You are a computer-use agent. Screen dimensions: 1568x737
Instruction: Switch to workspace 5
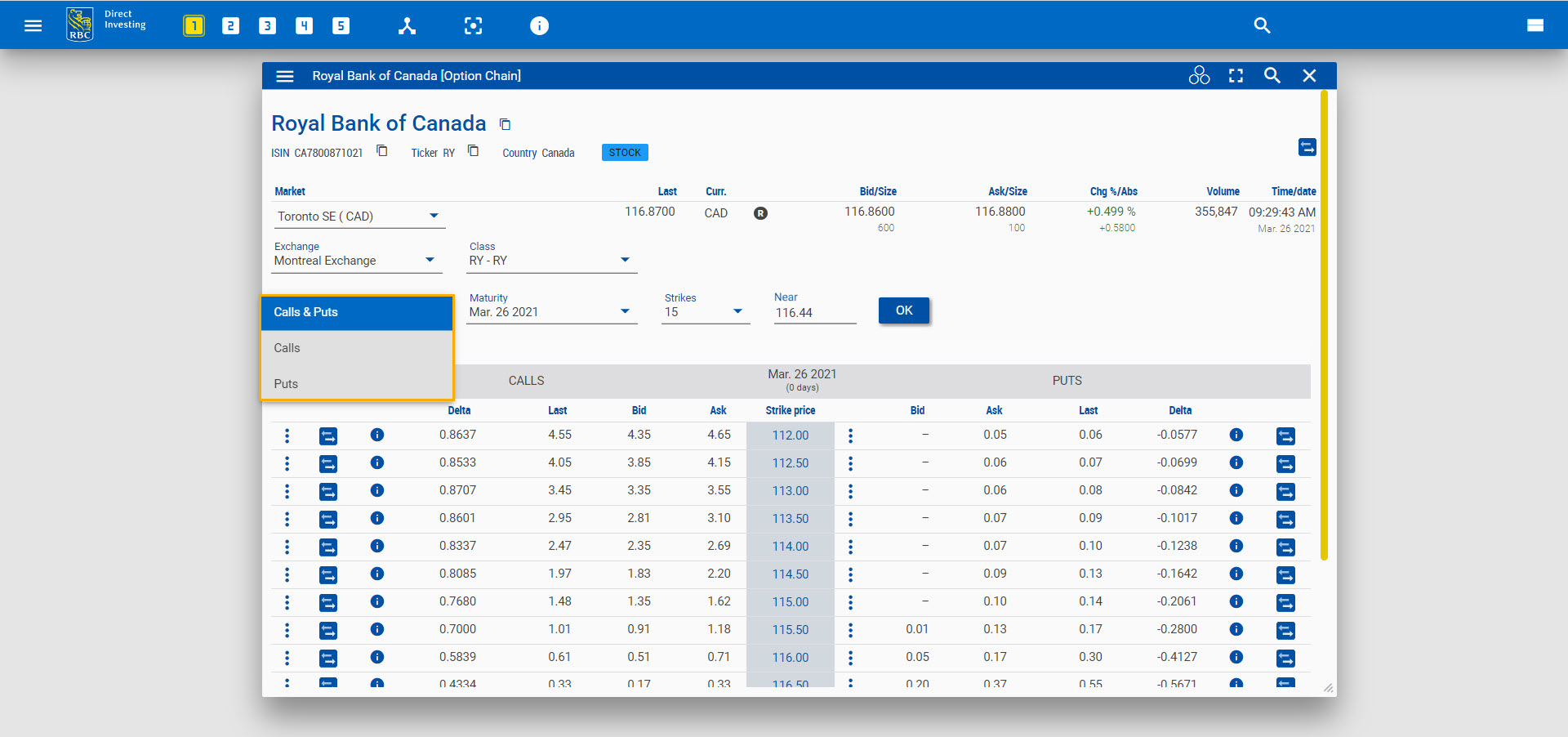click(x=341, y=25)
